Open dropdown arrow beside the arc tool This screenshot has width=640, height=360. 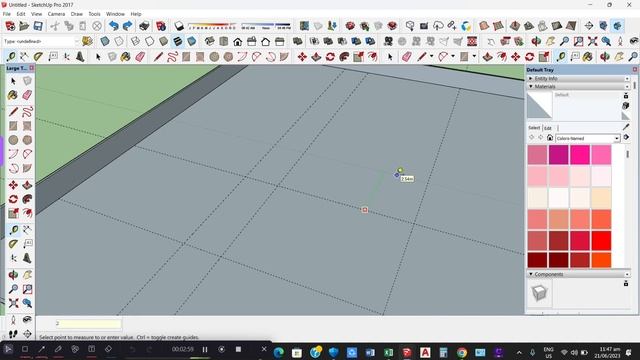[453, 57]
